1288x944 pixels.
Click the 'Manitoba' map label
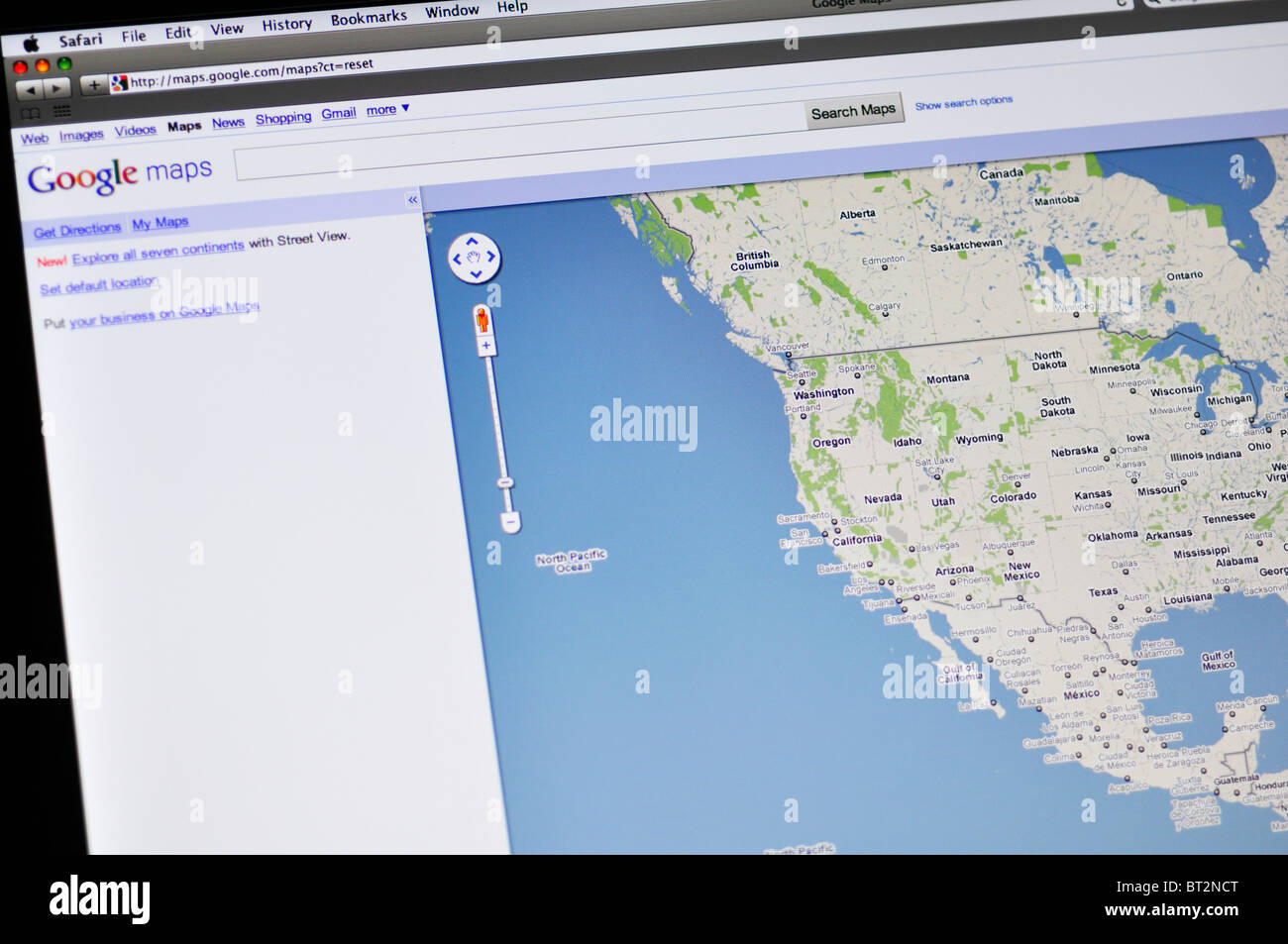[1056, 200]
